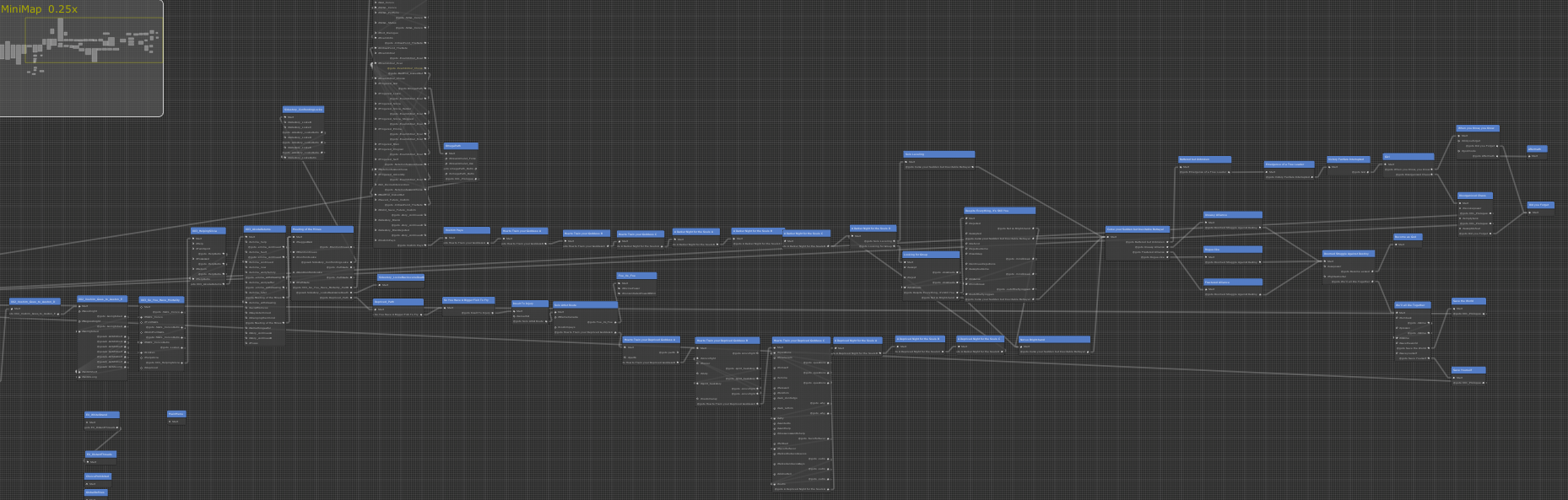Select the 'Rogue-like' node header
This screenshot has height=500, width=1568.
[x=1233, y=250]
